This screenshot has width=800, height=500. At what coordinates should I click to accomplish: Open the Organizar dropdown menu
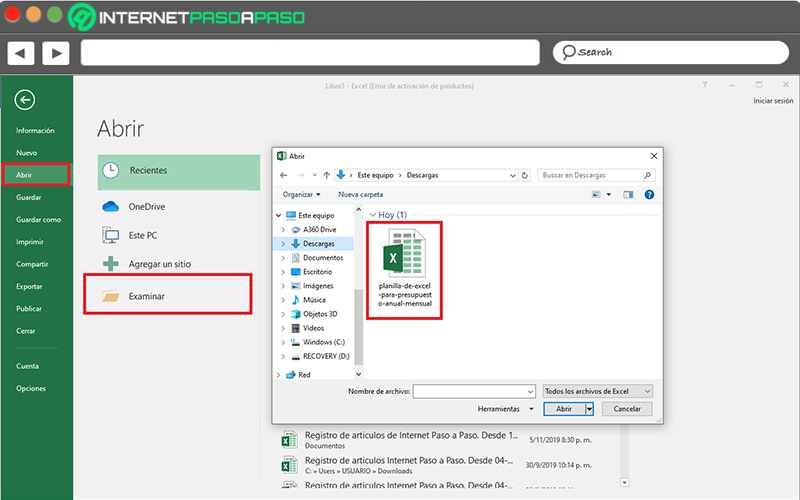302,194
